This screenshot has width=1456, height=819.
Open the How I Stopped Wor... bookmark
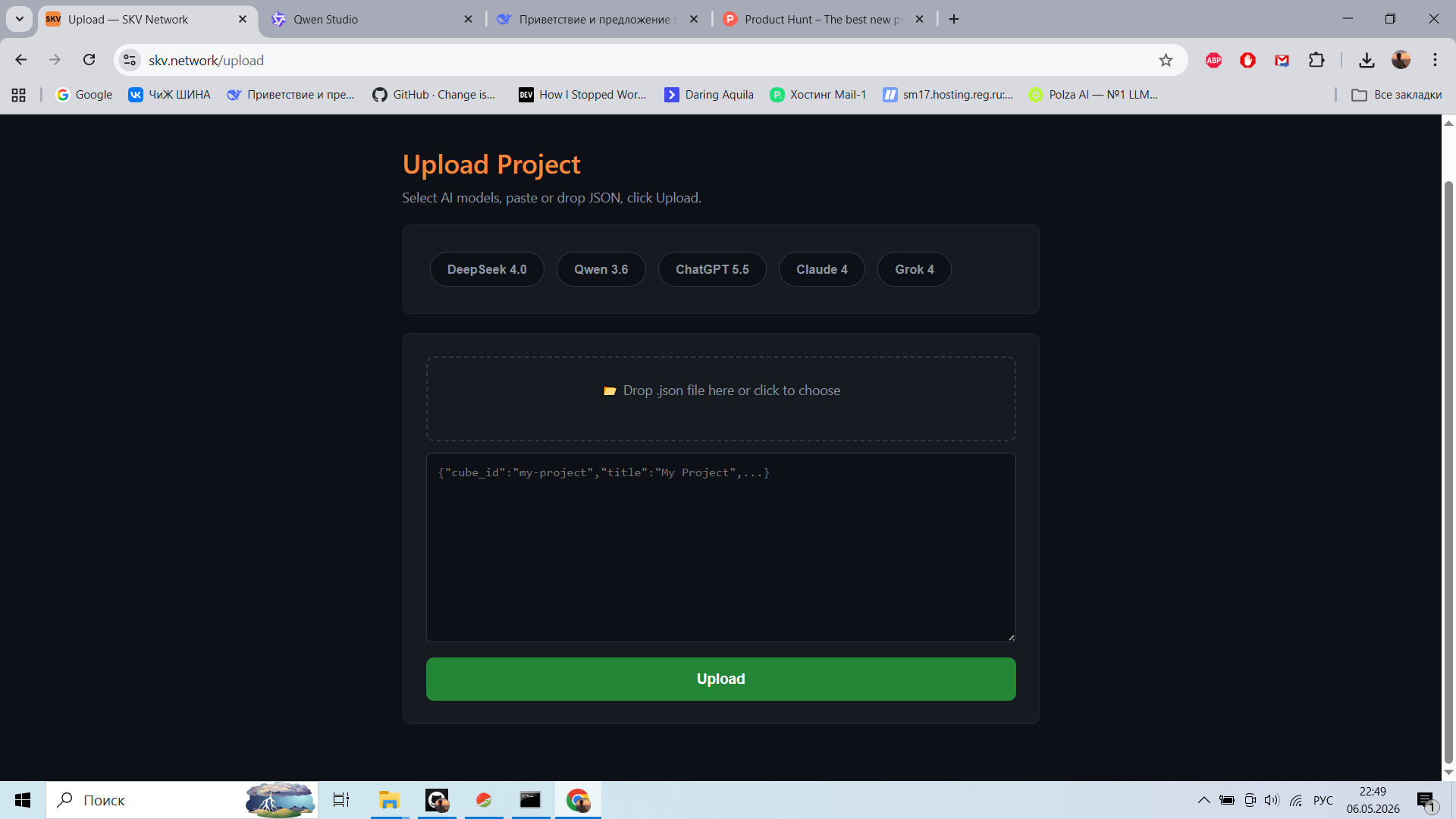click(582, 95)
